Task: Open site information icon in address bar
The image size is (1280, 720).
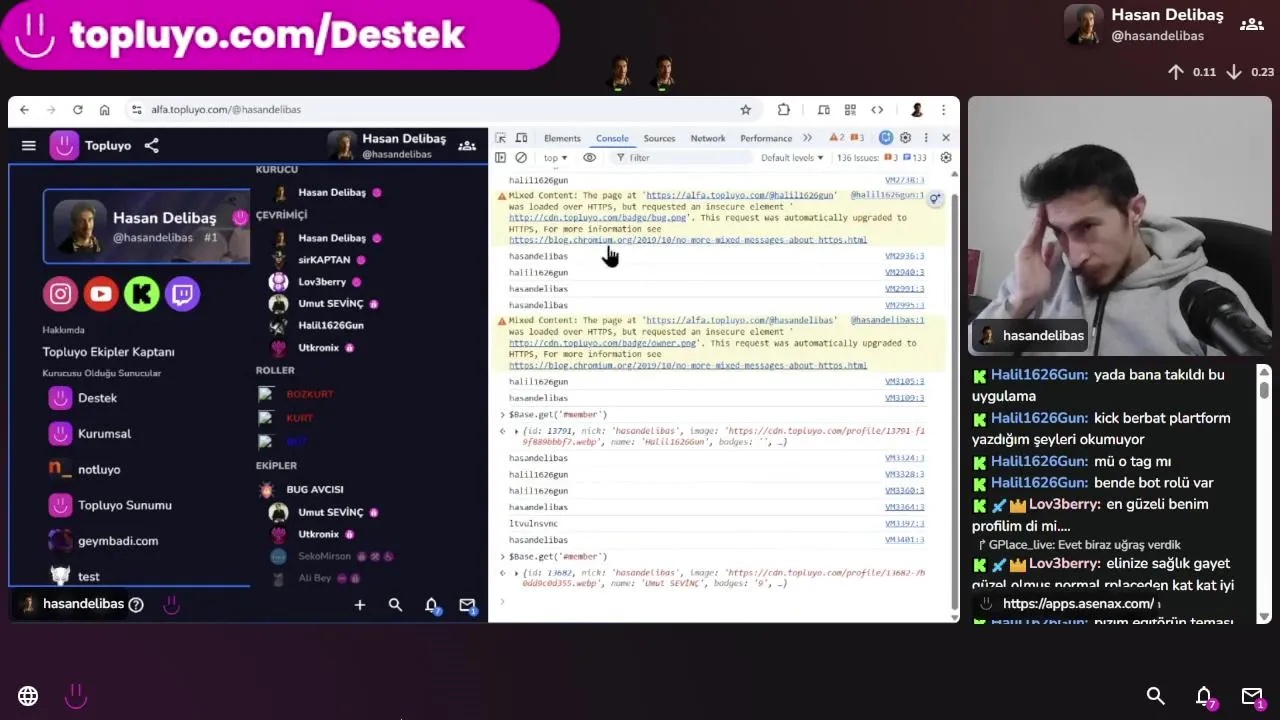Action: [x=136, y=110]
